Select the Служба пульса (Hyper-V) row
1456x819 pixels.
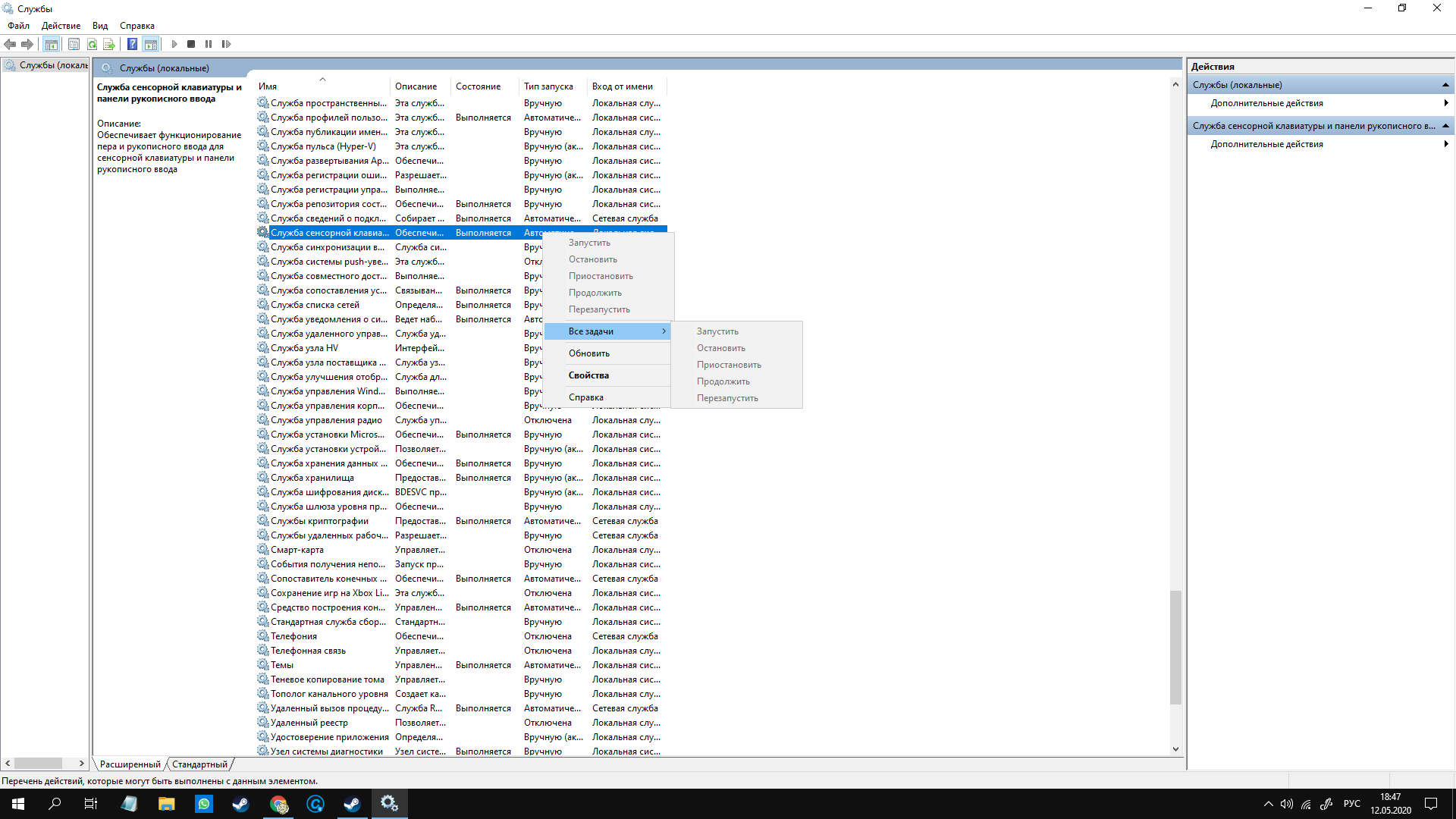tap(461, 146)
